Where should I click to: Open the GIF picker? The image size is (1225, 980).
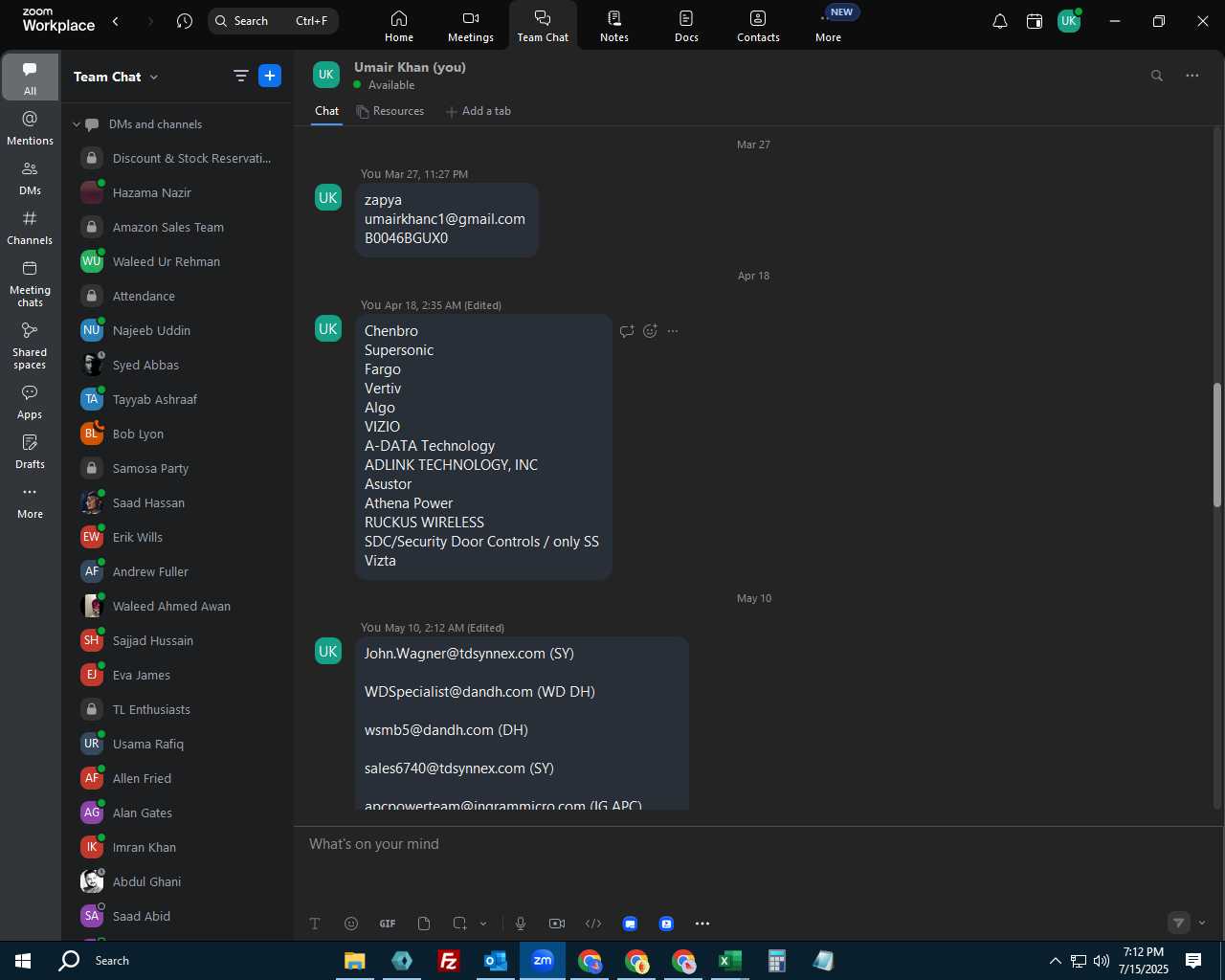click(388, 924)
